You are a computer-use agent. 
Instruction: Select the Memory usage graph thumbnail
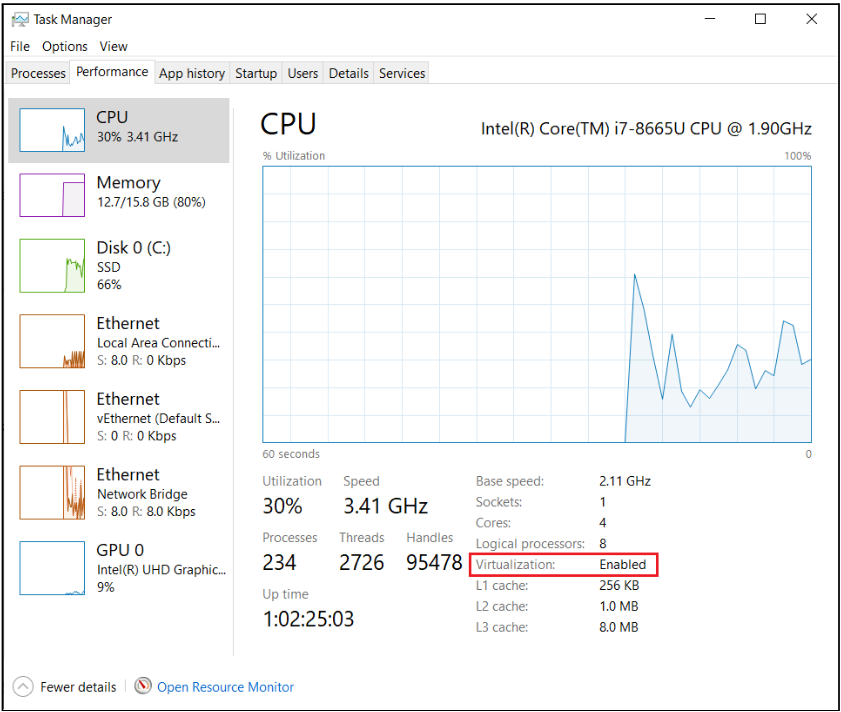click(52, 194)
